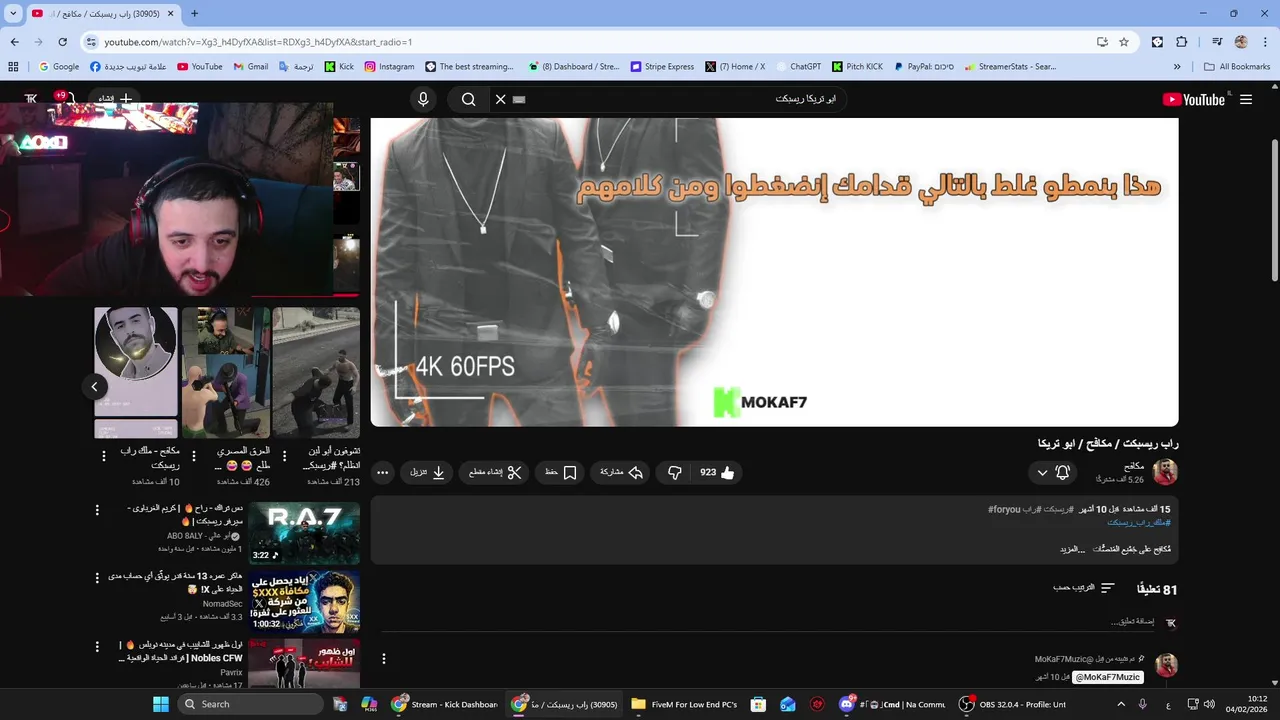Start voice search with microphone icon
1280x720 pixels.
pyautogui.click(x=423, y=99)
